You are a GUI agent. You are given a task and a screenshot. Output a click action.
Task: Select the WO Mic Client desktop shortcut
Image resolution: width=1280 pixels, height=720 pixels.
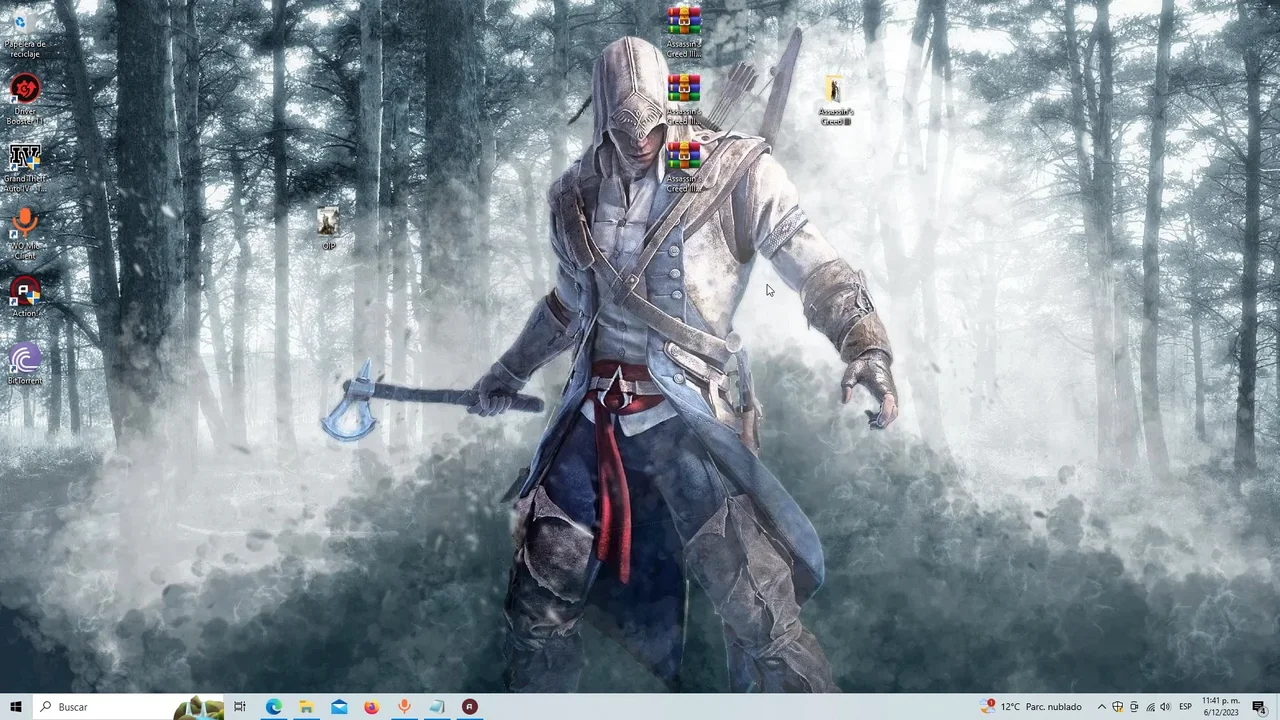pyautogui.click(x=25, y=234)
